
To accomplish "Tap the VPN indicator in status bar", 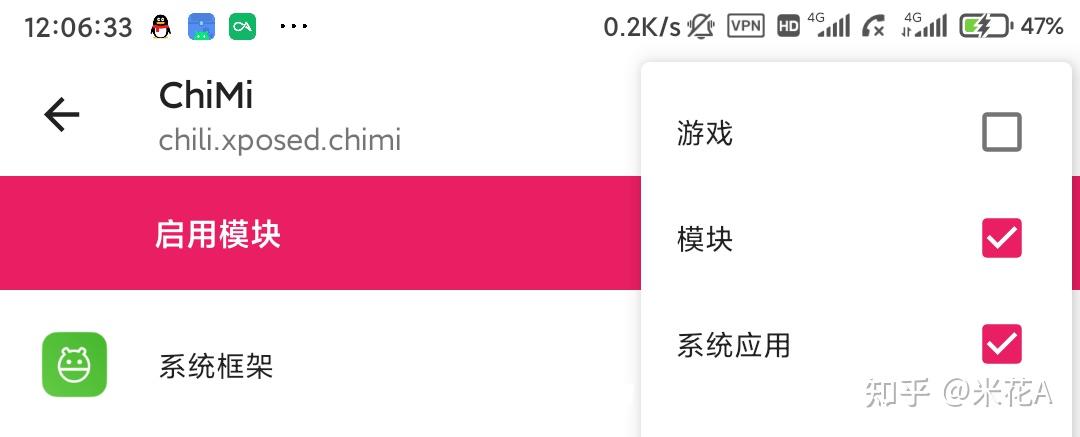I will (746, 26).
